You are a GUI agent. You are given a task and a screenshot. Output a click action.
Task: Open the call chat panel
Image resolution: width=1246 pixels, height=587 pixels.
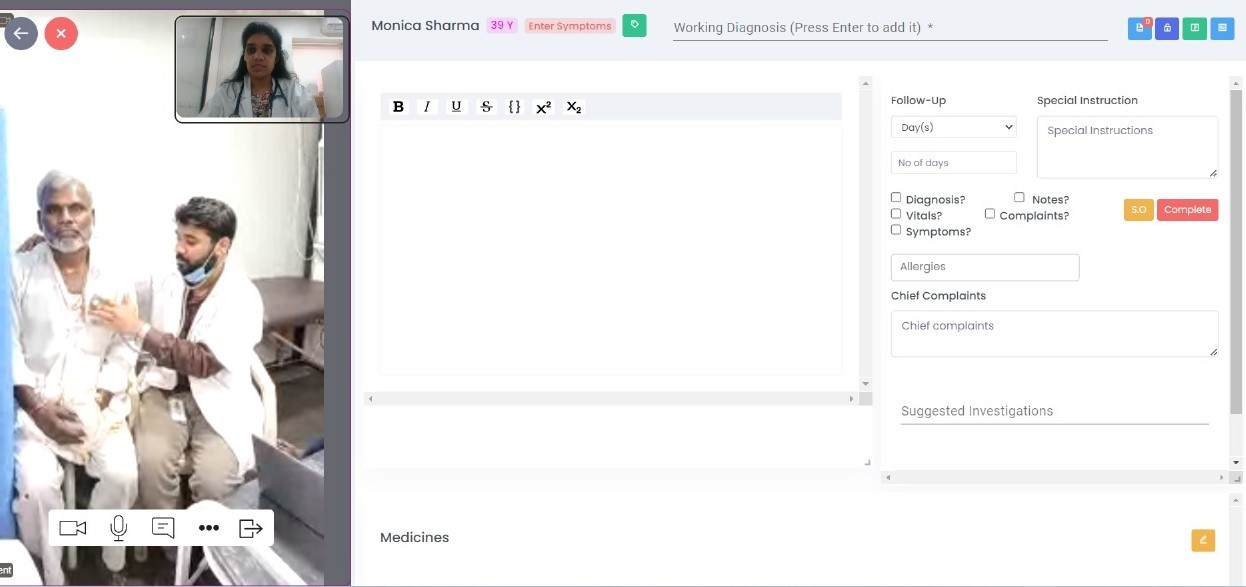(x=163, y=528)
